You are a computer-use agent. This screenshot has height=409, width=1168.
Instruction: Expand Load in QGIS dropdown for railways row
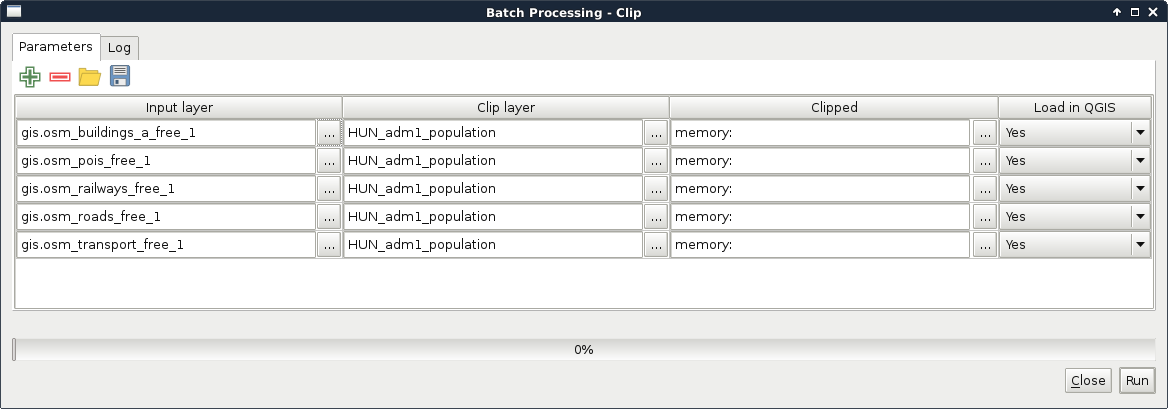pyautogui.click(x=1140, y=189)
